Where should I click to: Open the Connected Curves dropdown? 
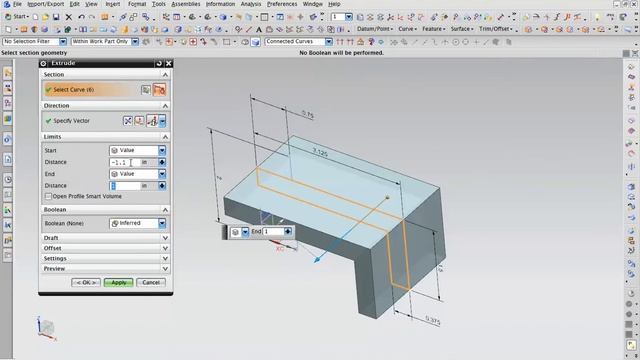(329, 42)
